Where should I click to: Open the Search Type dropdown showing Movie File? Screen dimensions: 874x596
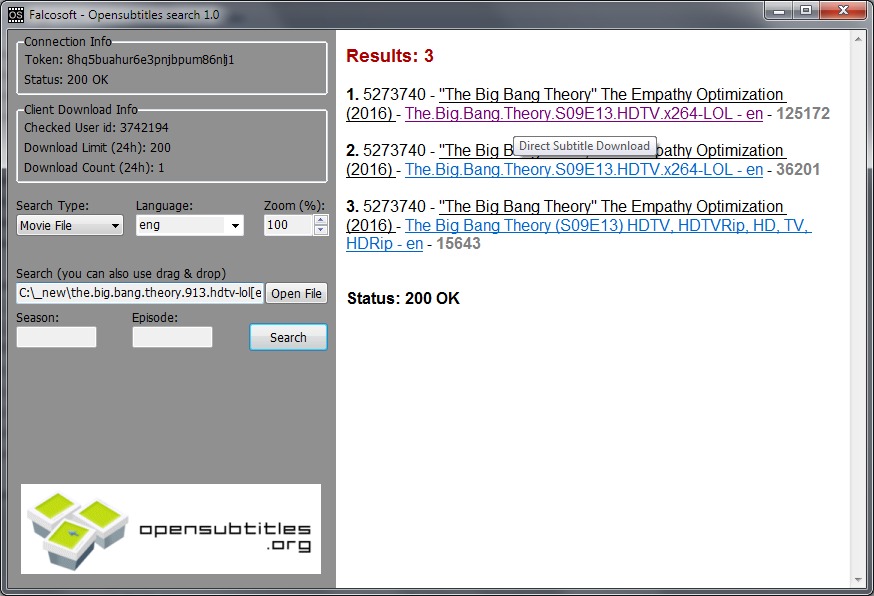pyautogui.click(x=70, y=225)
